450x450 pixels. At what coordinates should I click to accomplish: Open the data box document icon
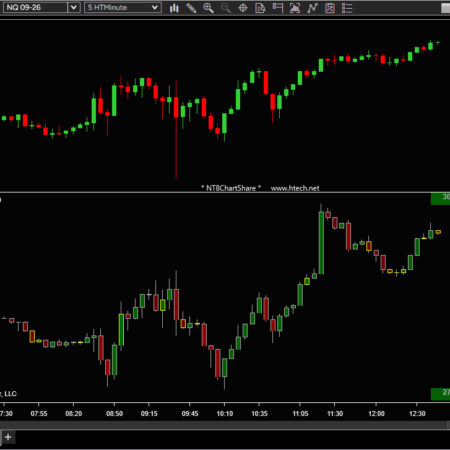[260, 8]
